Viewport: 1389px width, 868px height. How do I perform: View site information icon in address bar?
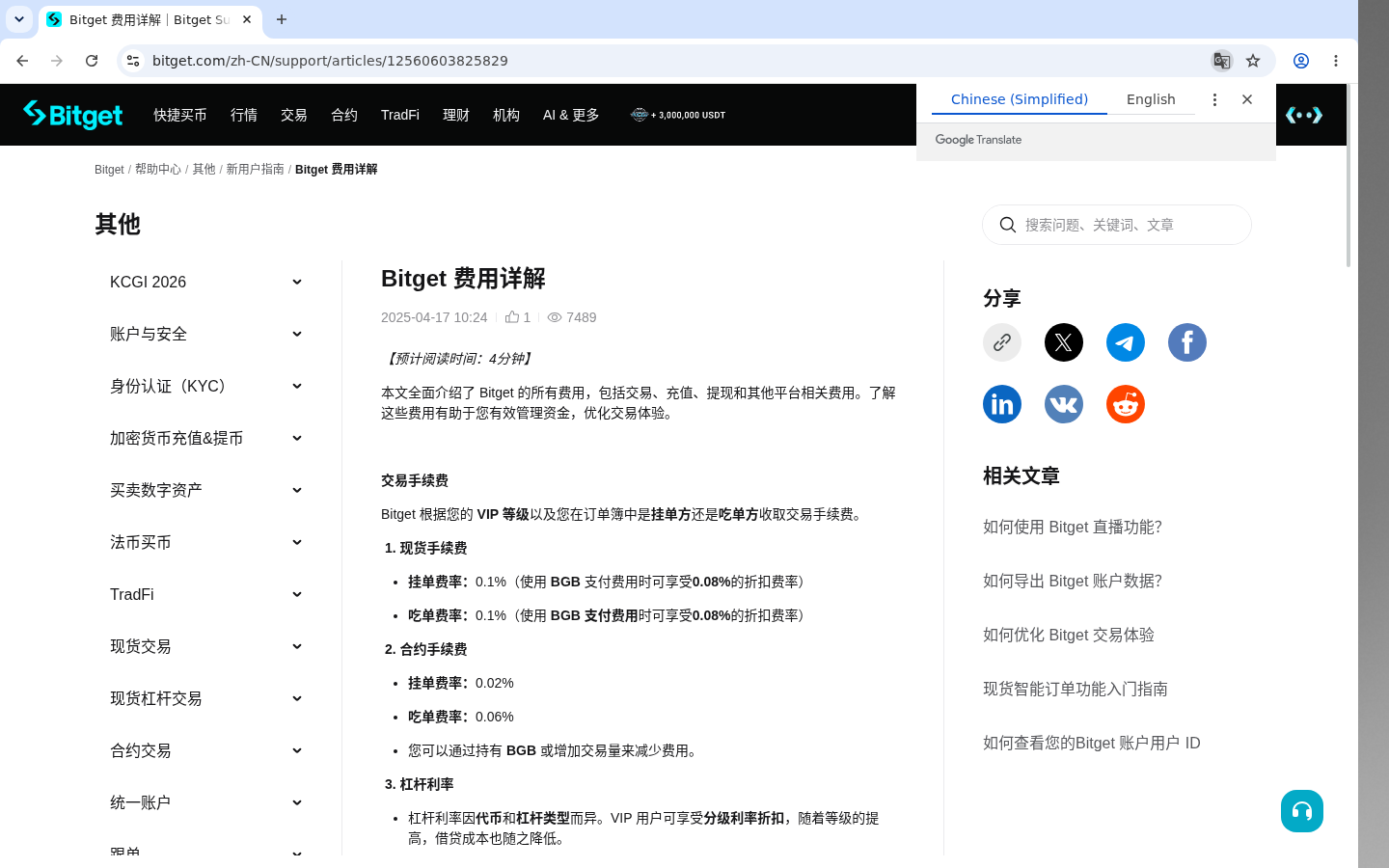(x=133, y=61)
